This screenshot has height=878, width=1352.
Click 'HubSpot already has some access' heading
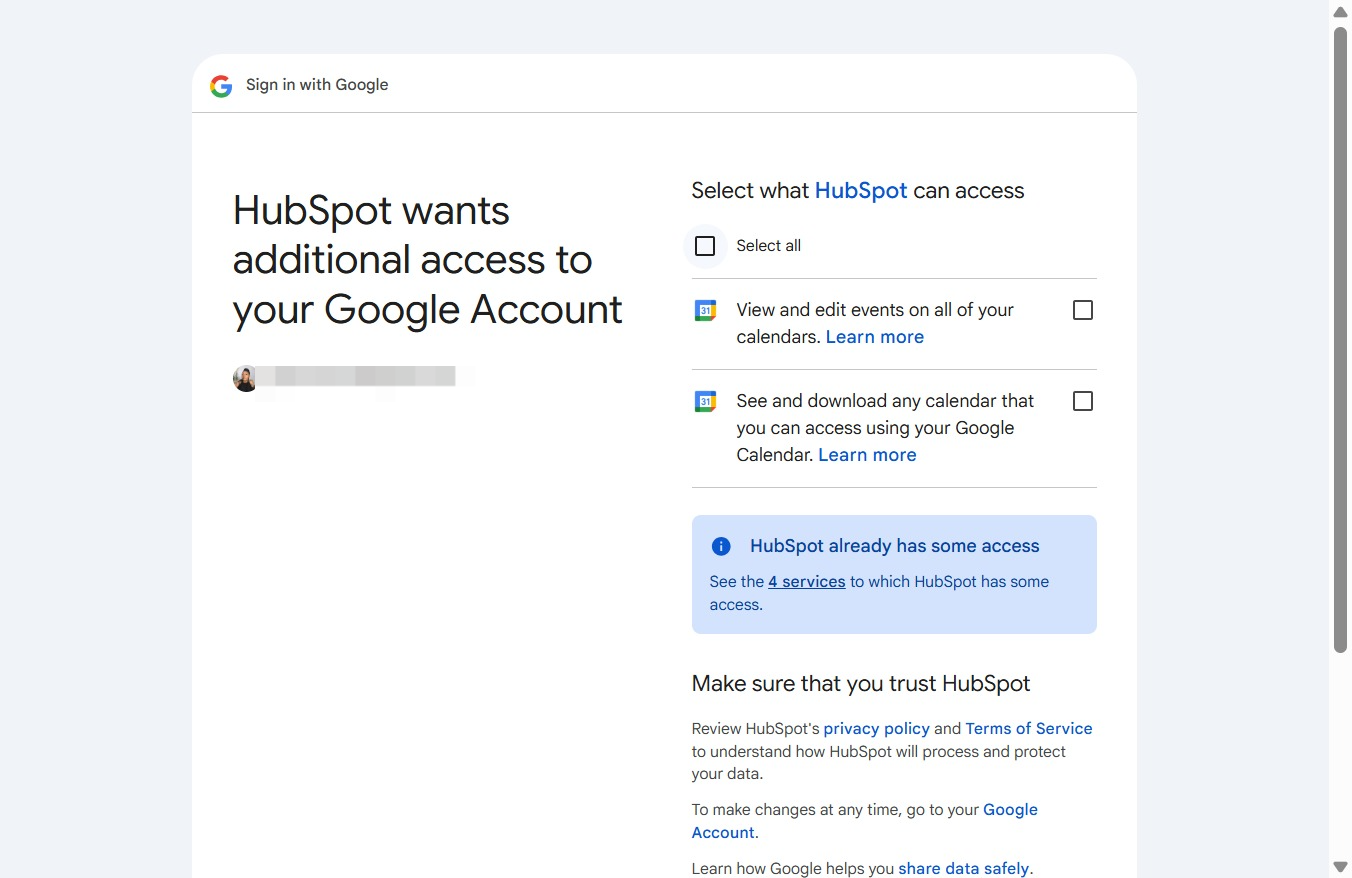click(895, 546)
